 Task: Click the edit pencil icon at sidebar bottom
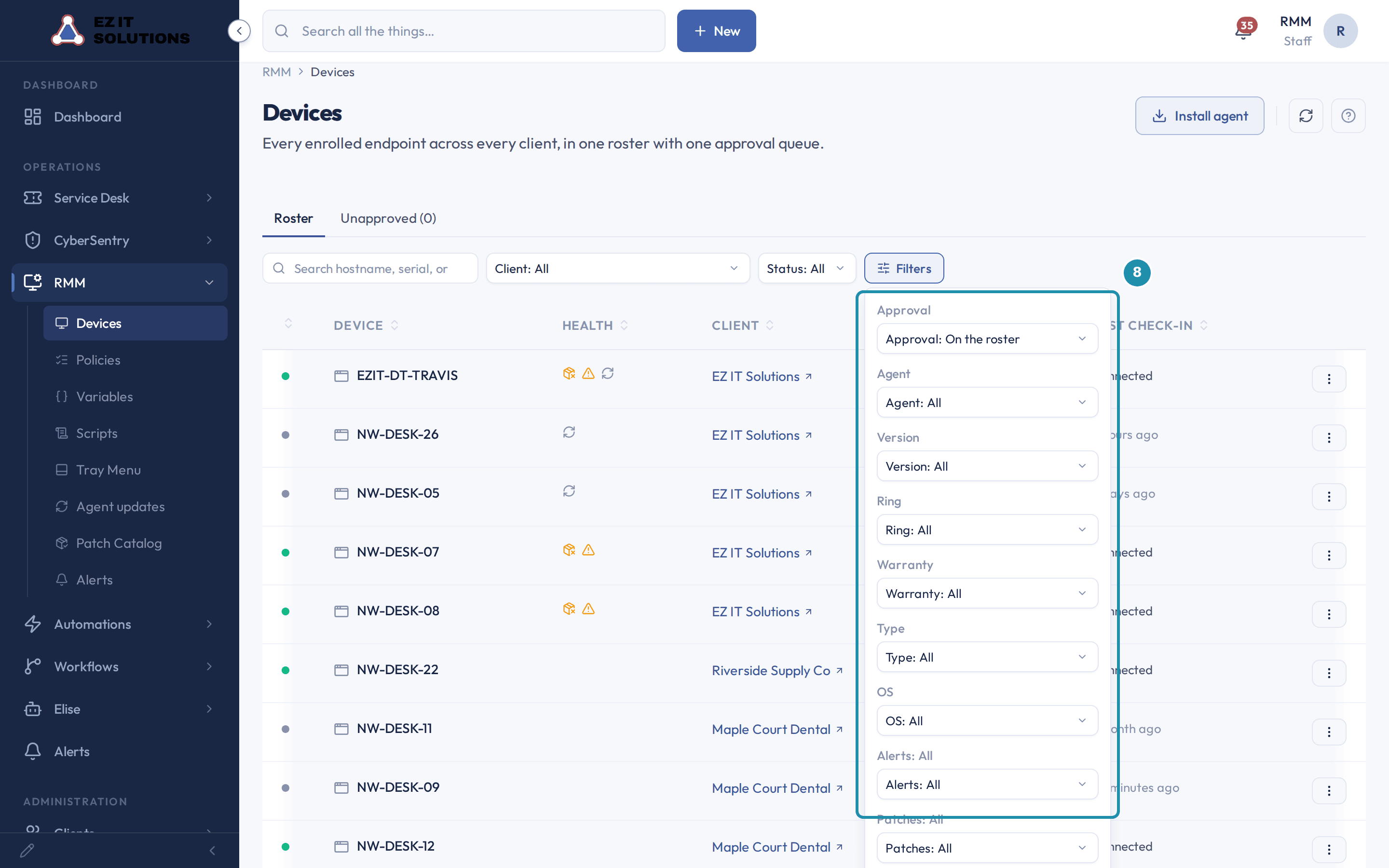(x=27, y=850)
